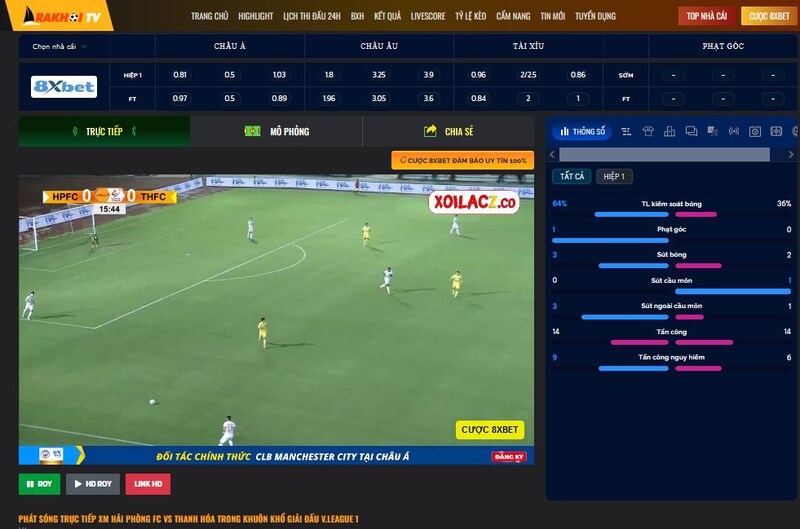Open the timeline events list icon

(626, 132)
